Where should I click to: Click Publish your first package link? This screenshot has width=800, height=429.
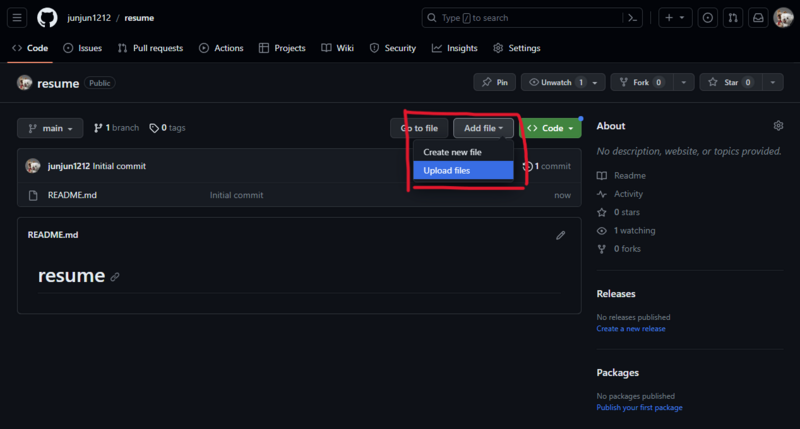pos(639,408)
